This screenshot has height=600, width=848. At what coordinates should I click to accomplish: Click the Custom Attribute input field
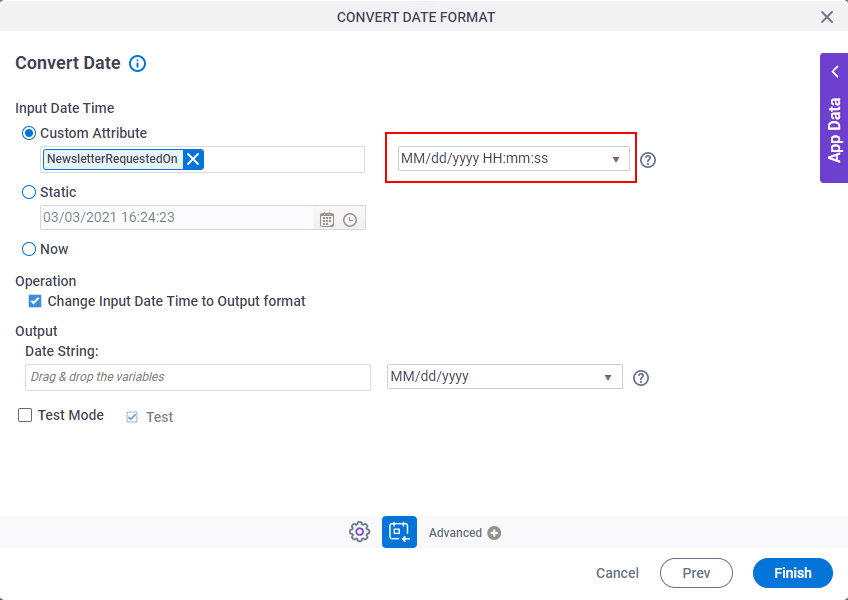[x=202, y=160]
